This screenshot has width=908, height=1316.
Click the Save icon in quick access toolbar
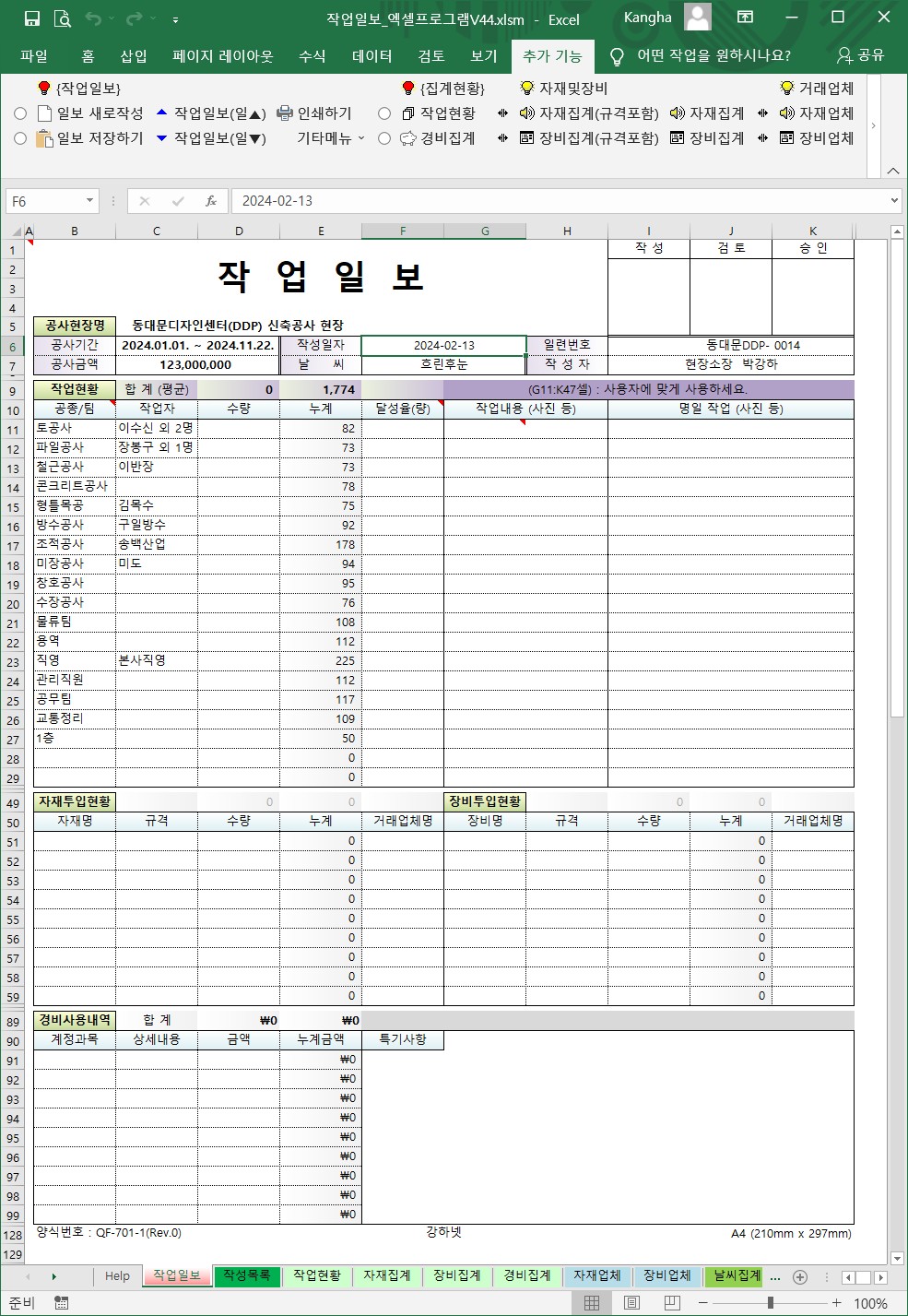[x=32, y=18]
